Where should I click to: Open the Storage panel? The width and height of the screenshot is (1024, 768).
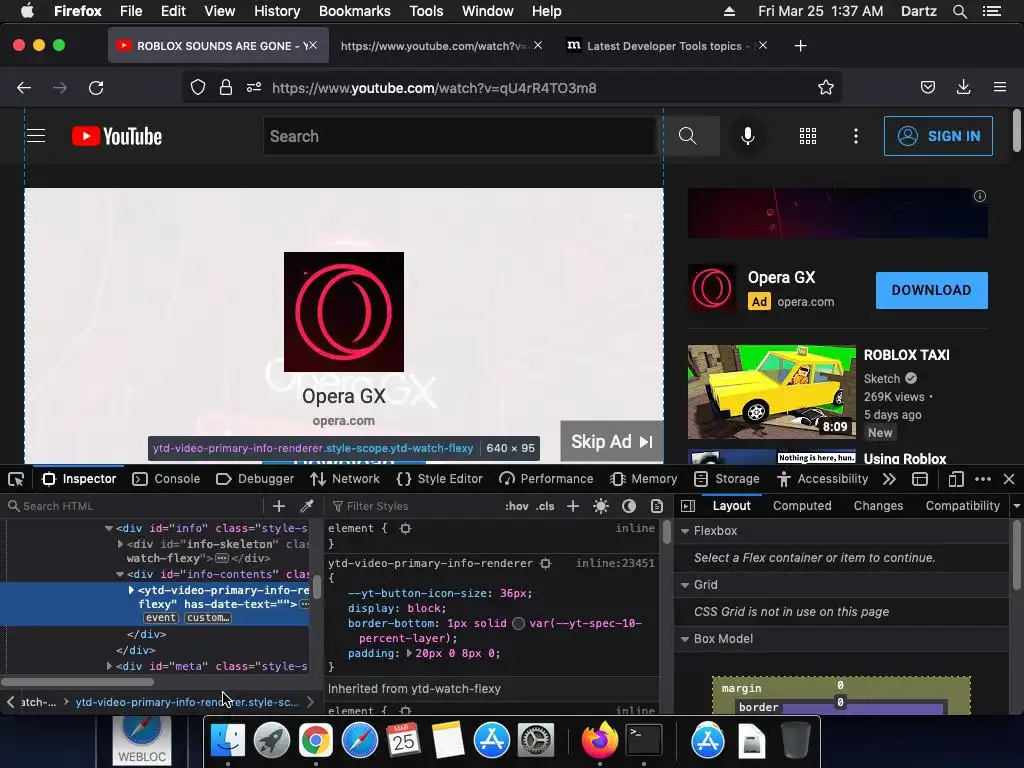[x=726, y=479]
